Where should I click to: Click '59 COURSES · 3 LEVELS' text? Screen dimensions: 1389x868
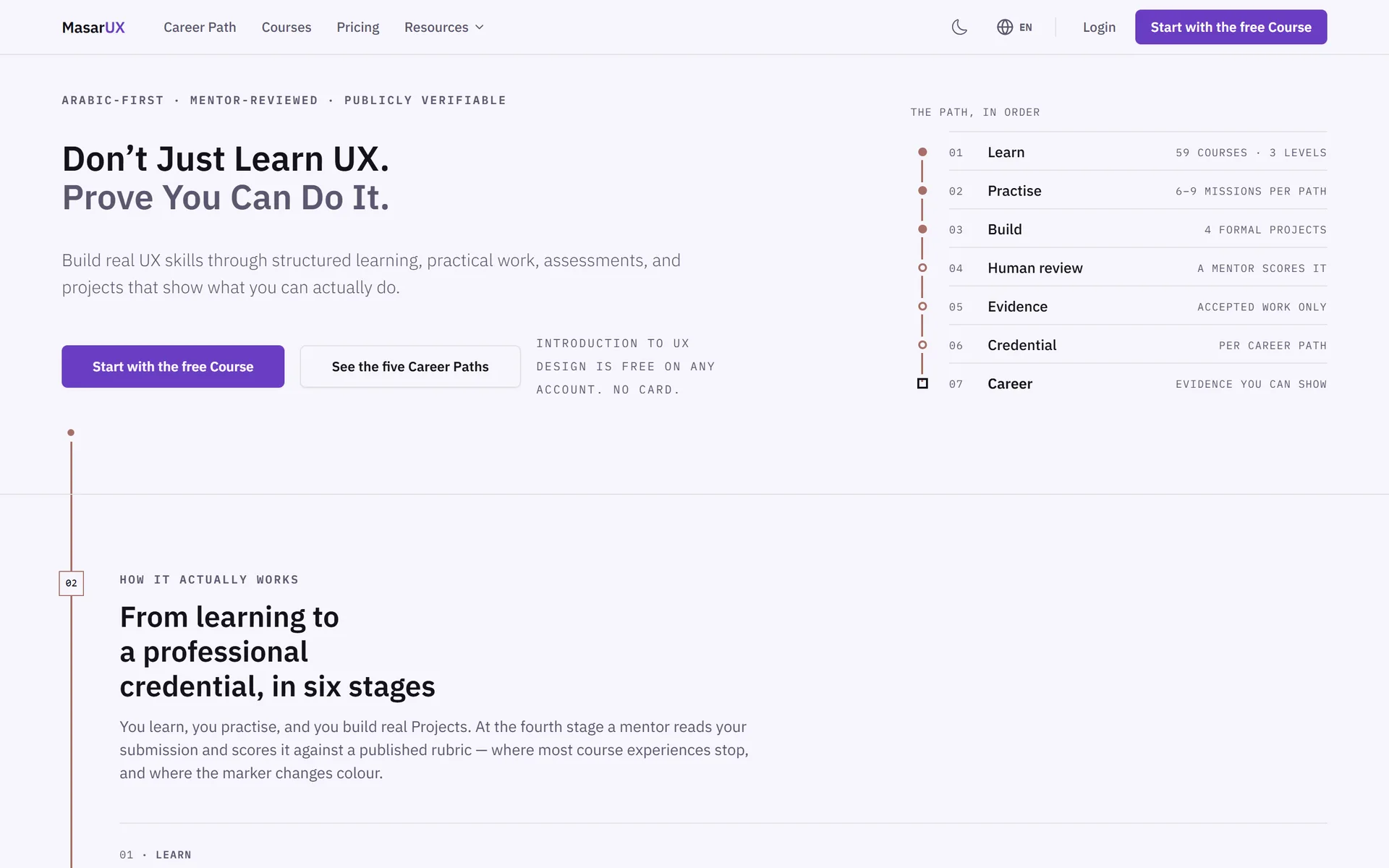point(1251,153)
